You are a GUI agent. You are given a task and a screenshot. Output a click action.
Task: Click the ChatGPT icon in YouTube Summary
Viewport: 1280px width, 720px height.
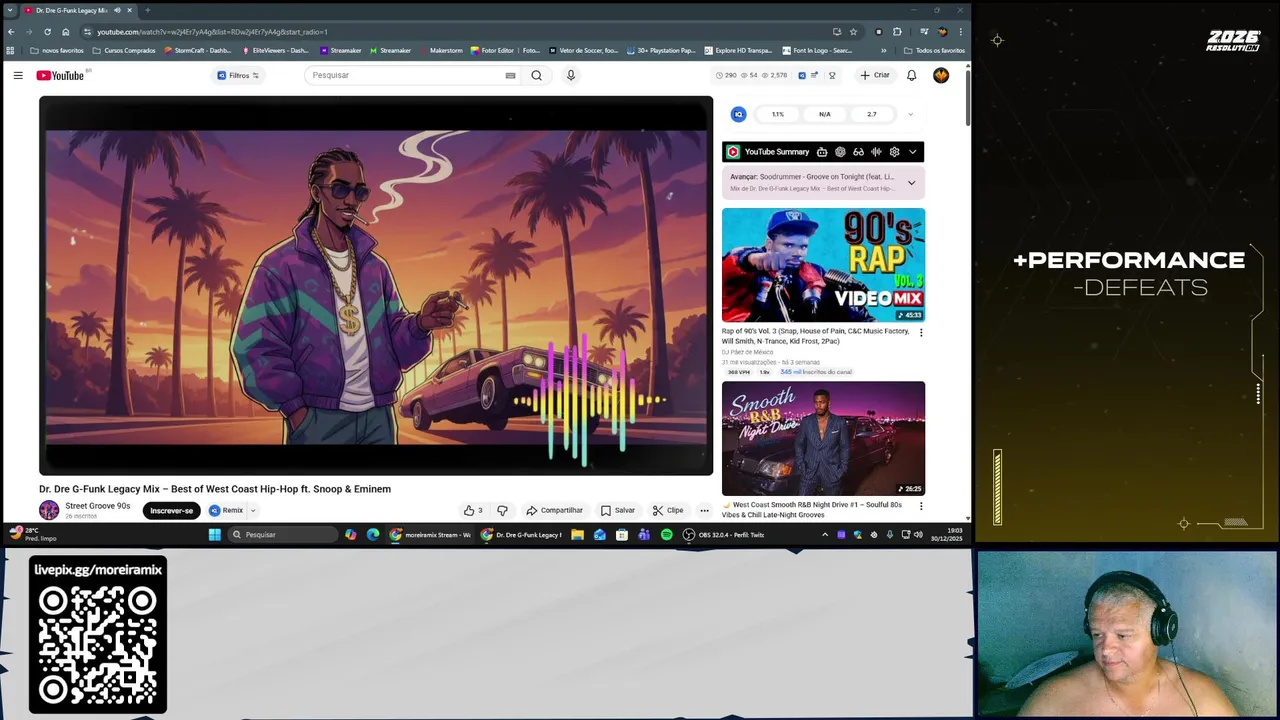pos(840,152)
